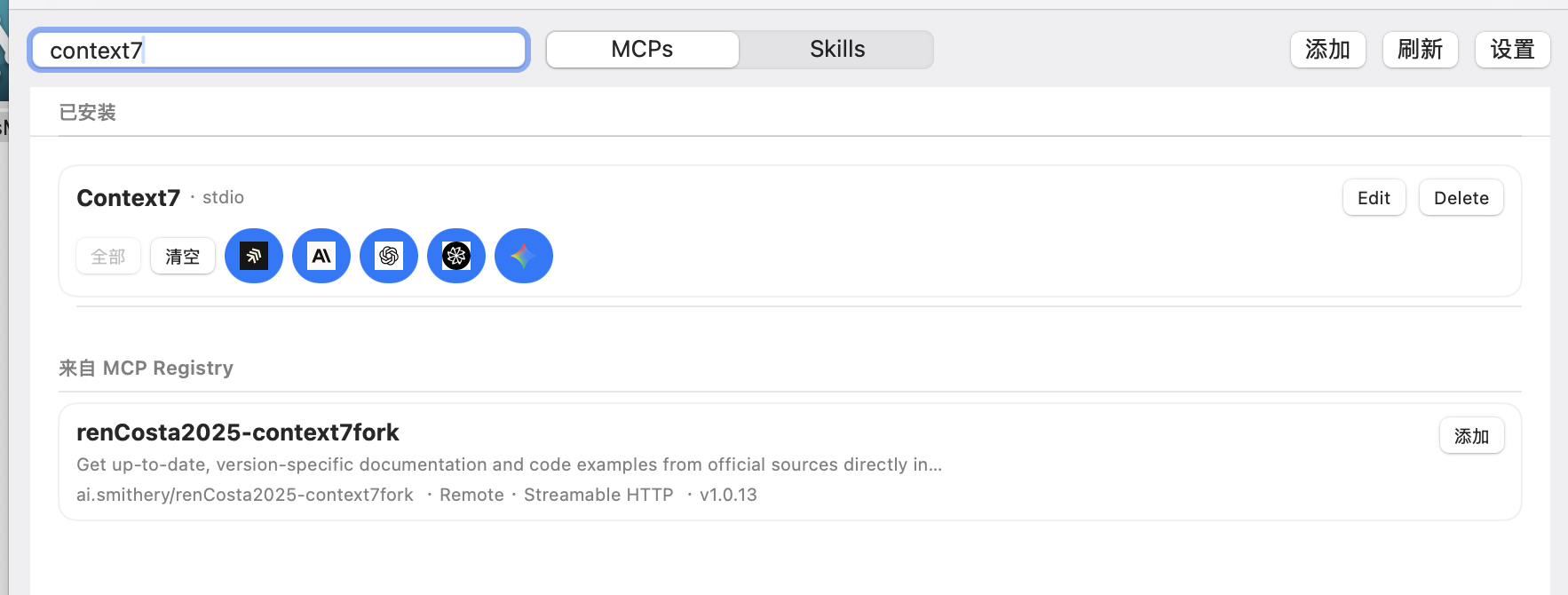Click the search field containing context7
This screenshot has height=595, width=1568.
tap(279, 50)
